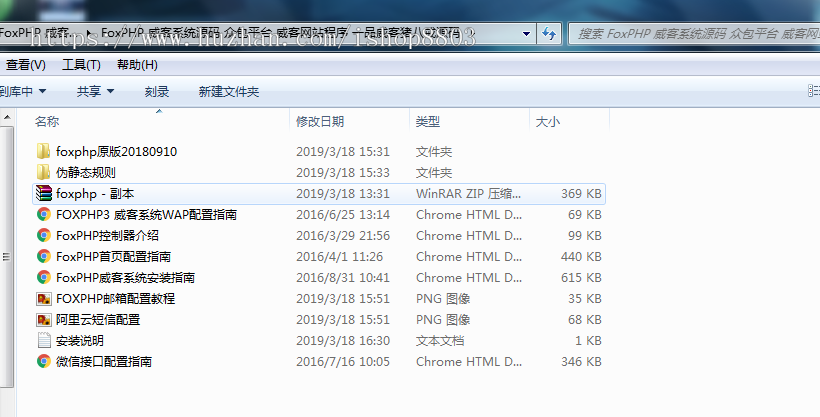820x417 pixels.
Task: Click size 440 KB
Action: (582, 256)
